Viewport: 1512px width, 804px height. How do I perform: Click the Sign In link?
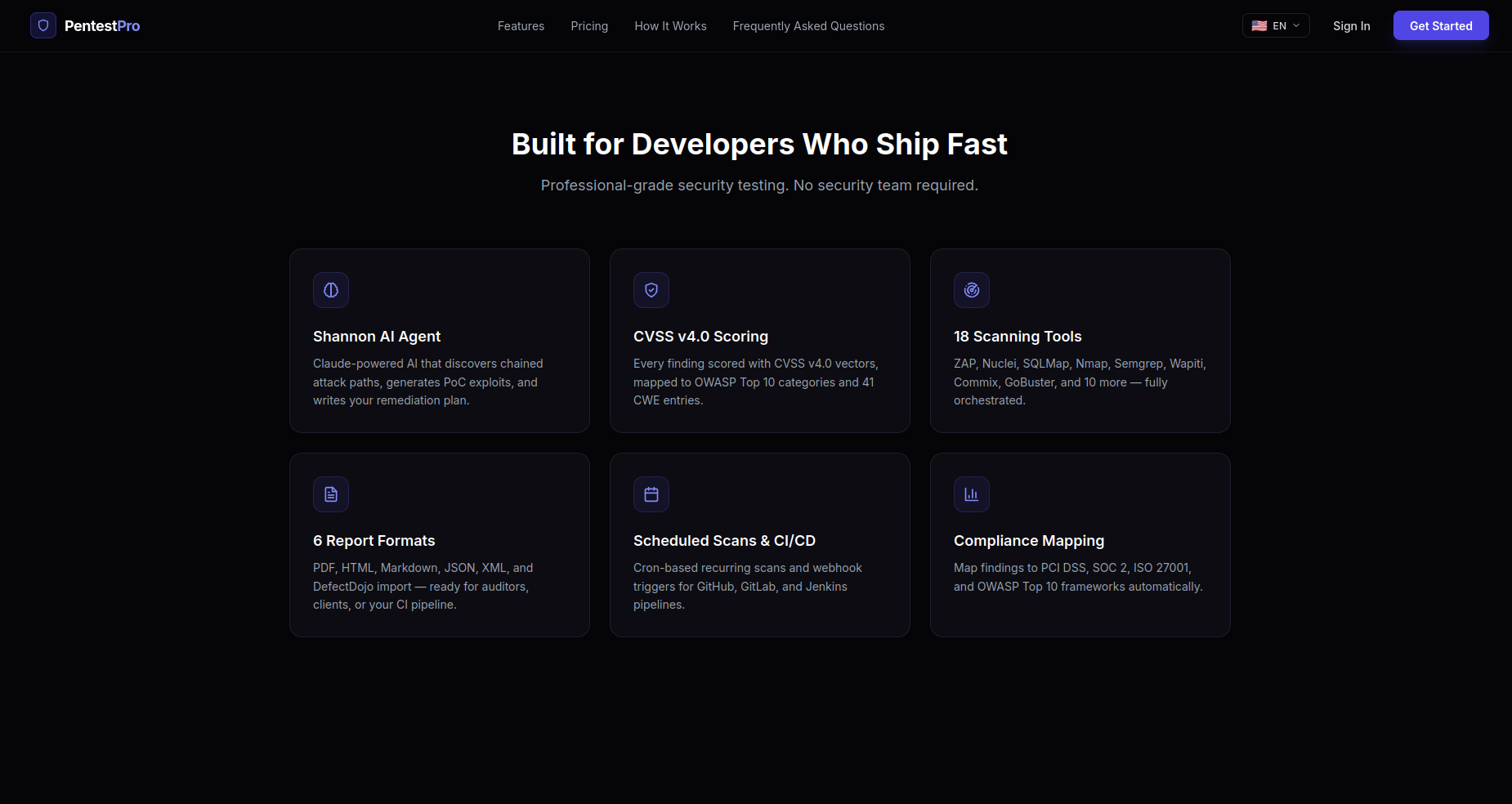click(x=1351, y=26)
